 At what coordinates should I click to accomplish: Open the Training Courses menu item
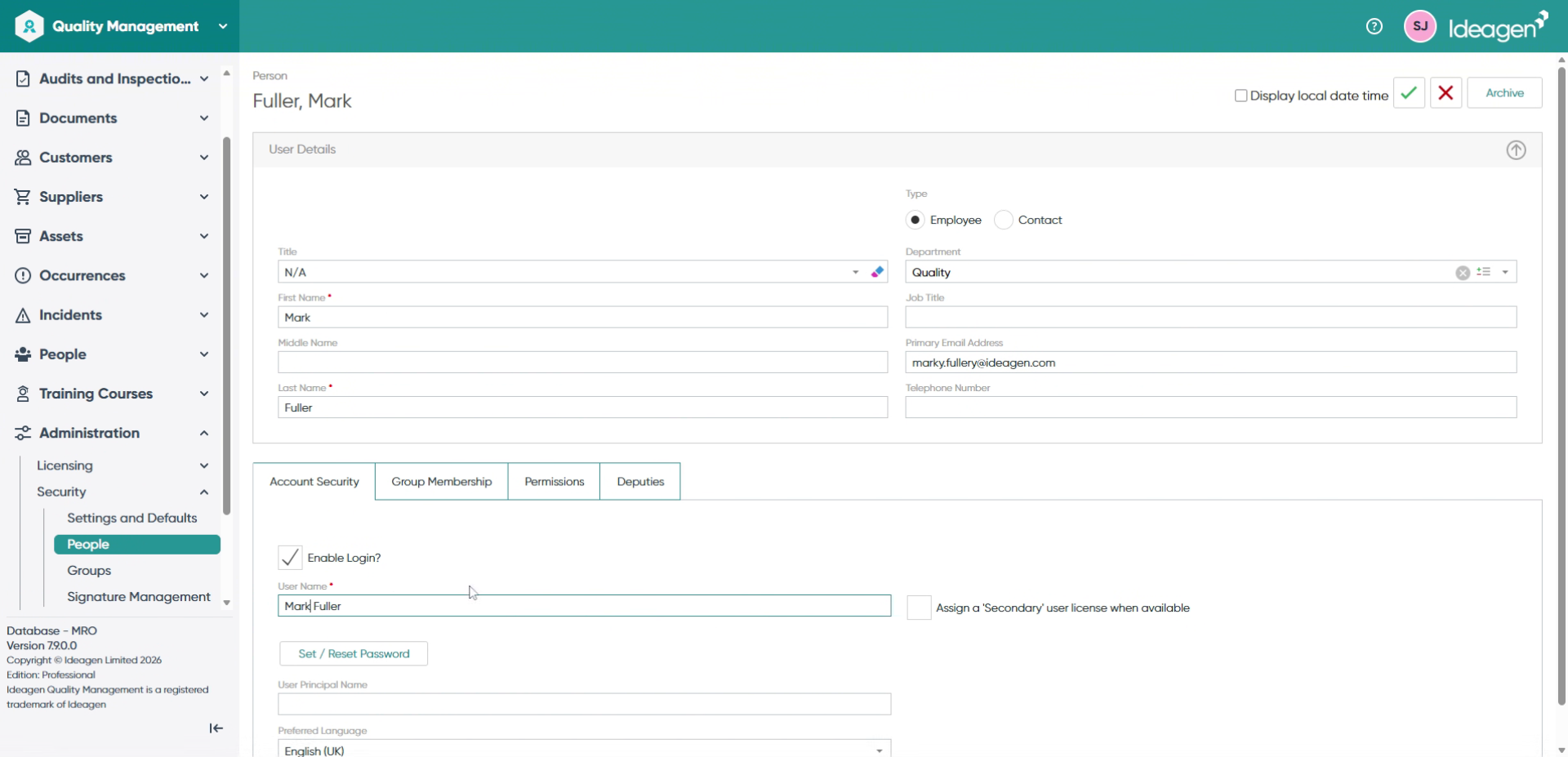tap(112, 394)
